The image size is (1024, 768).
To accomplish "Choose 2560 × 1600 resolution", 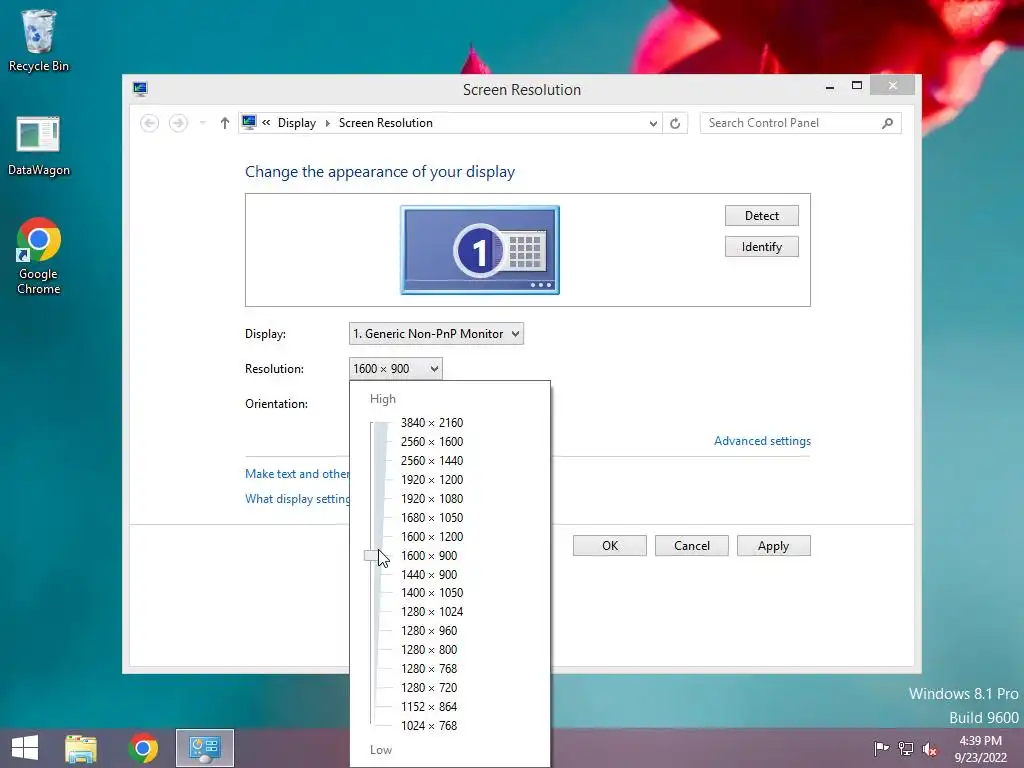I will [x=432, y=441].
